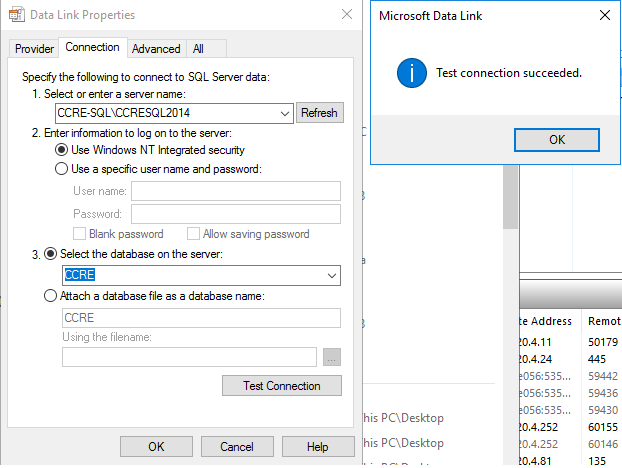Screen dimensions: 622x468
Task: Click the Password field
Action: point(236,214)
